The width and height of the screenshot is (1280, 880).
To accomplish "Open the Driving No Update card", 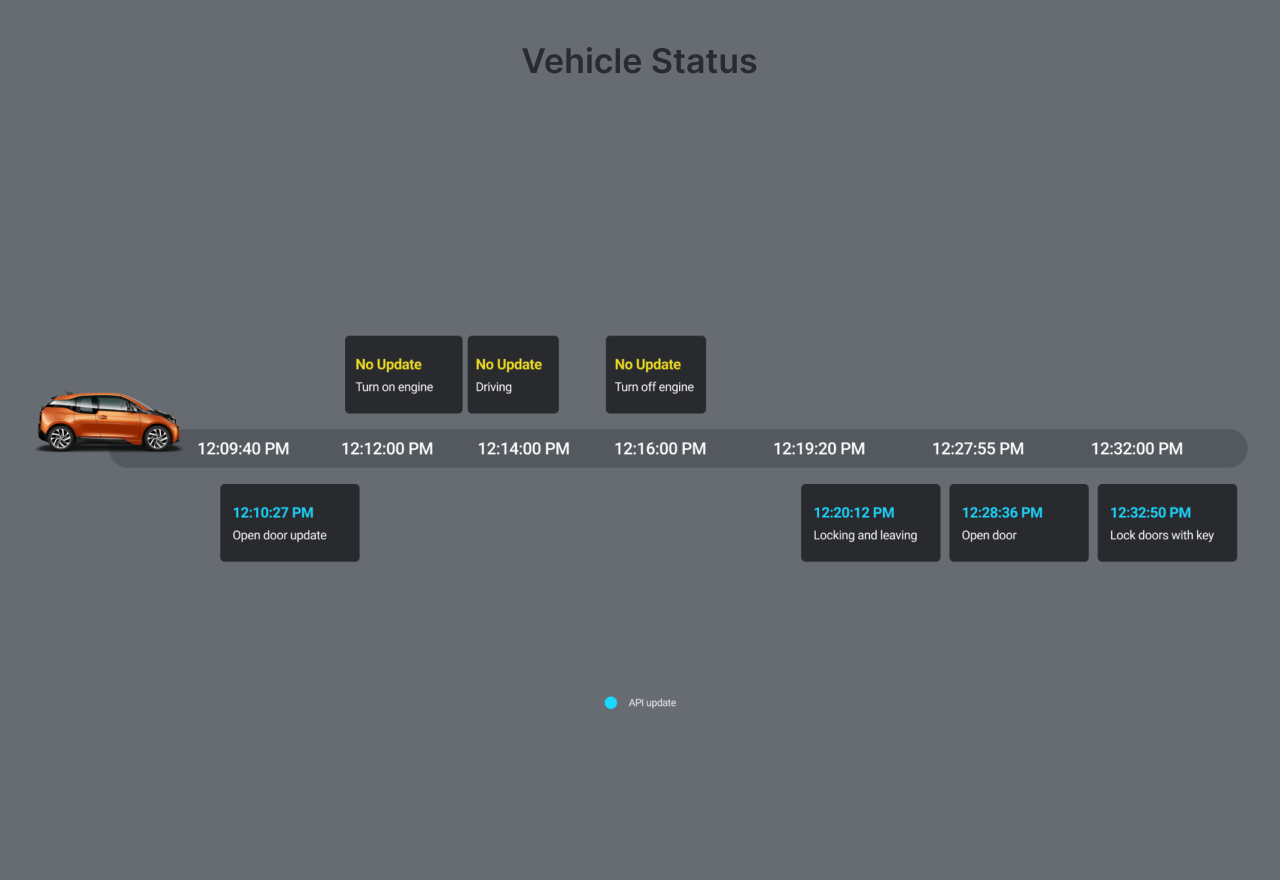I will pos(513,375).
